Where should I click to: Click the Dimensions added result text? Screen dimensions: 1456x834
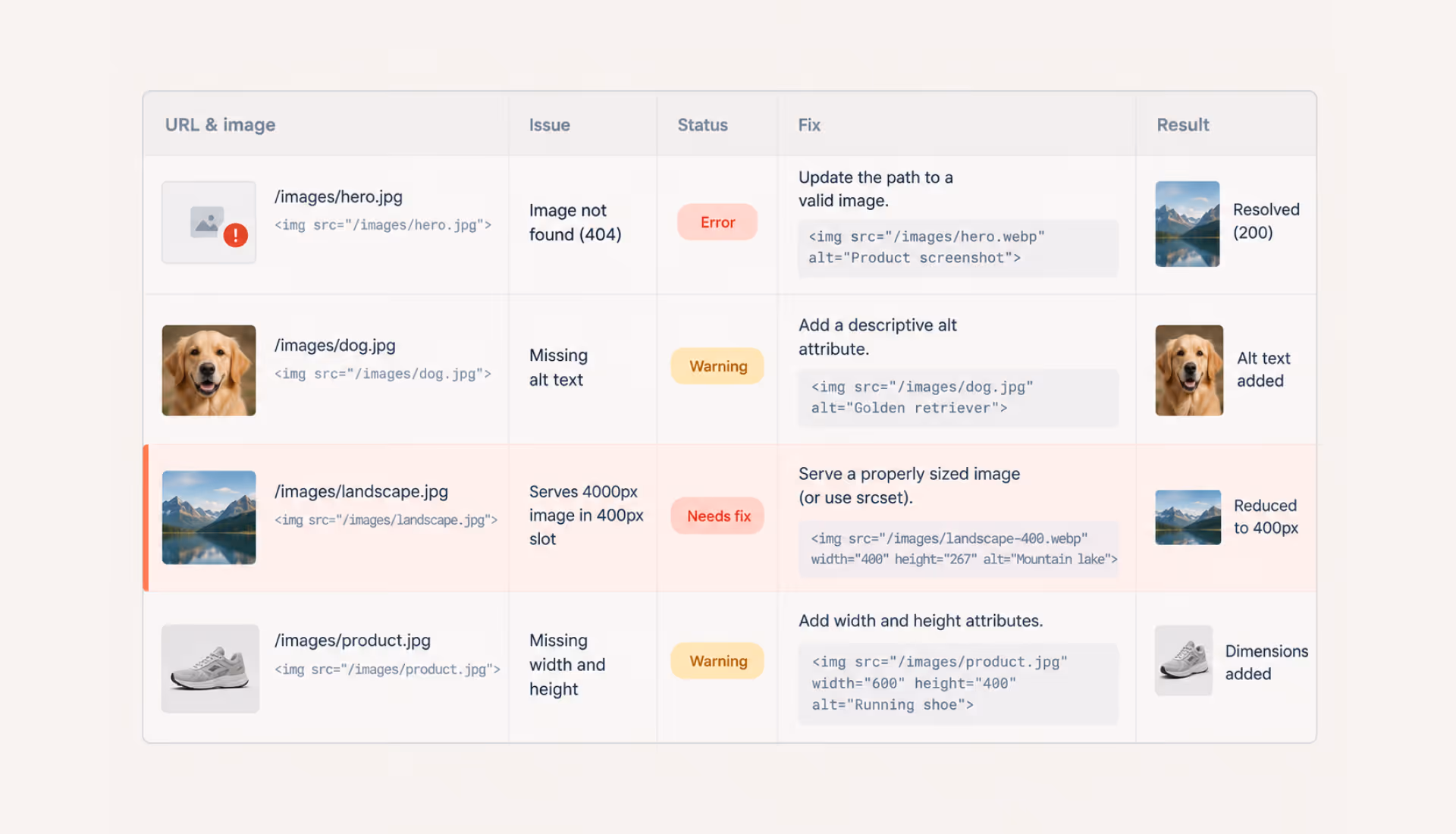point(1266,663)
